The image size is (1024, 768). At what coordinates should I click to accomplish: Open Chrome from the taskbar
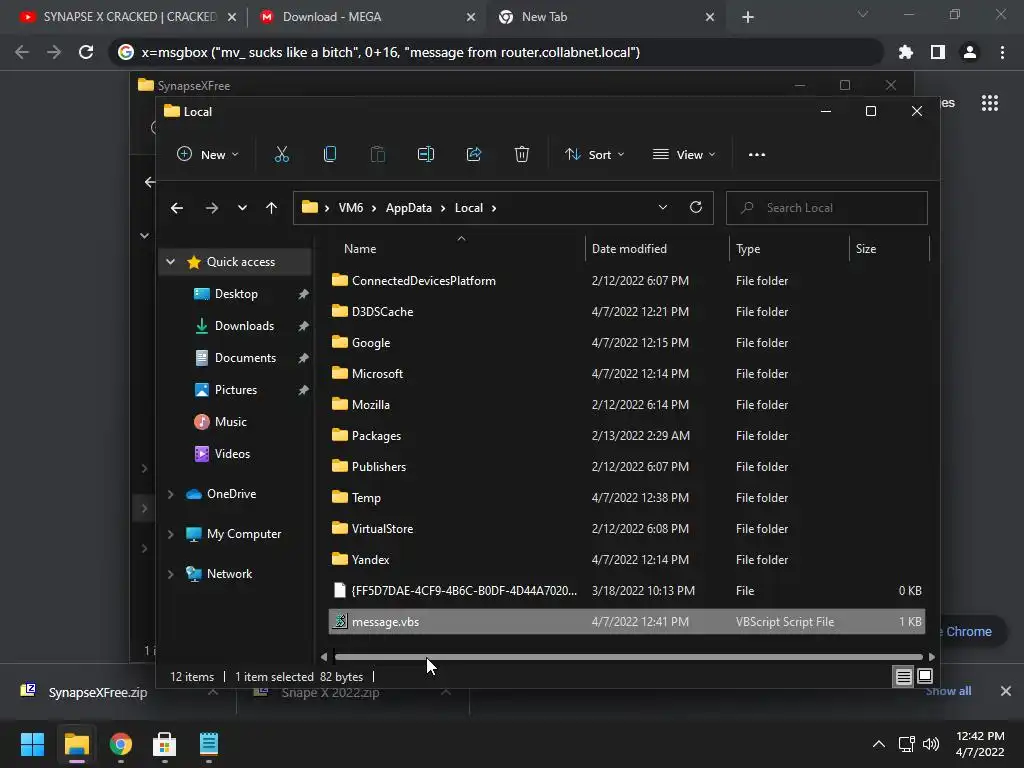(x=120, y=744)
